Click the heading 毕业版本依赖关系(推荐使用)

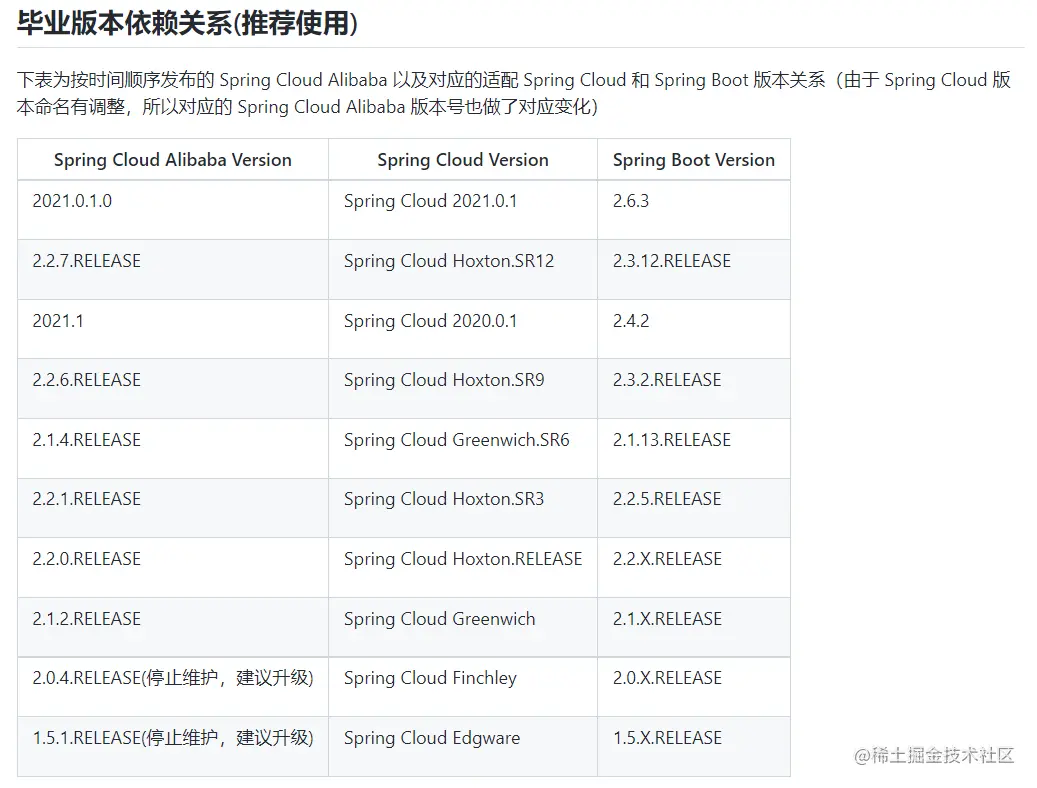pyautogui.click(x=187, y=24)
